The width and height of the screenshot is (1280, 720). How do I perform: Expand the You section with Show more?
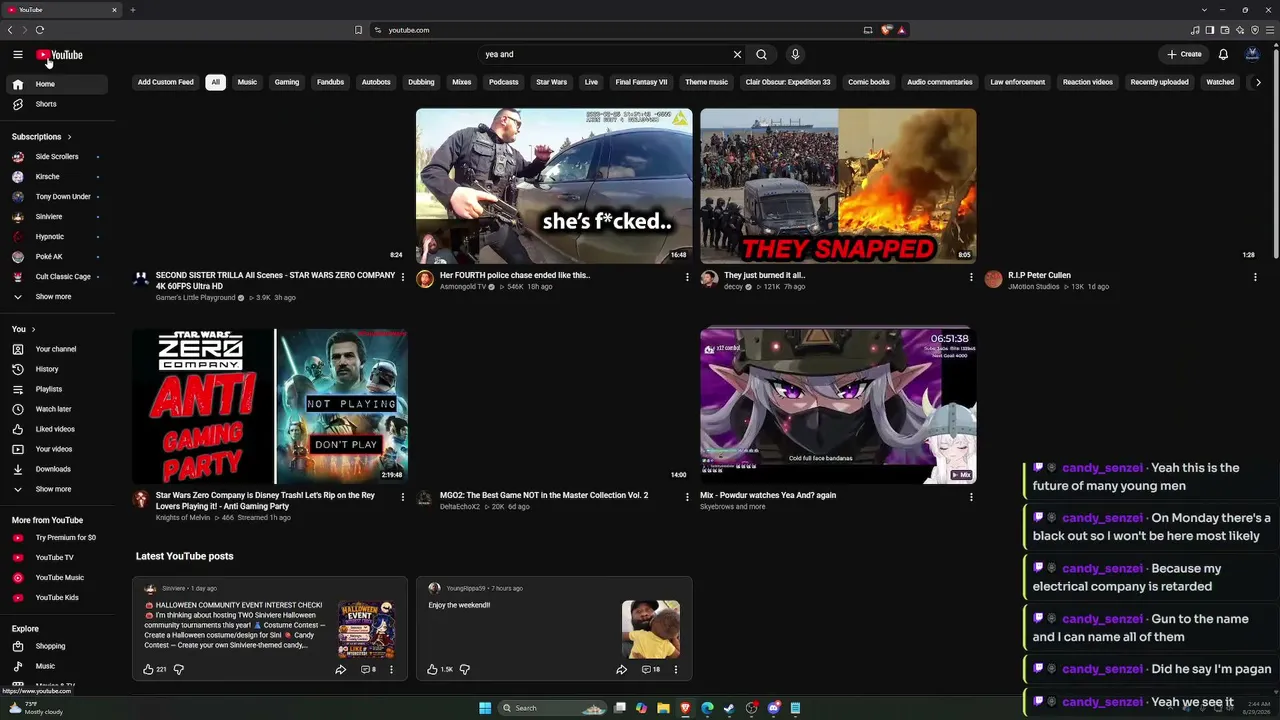(53, 489)
